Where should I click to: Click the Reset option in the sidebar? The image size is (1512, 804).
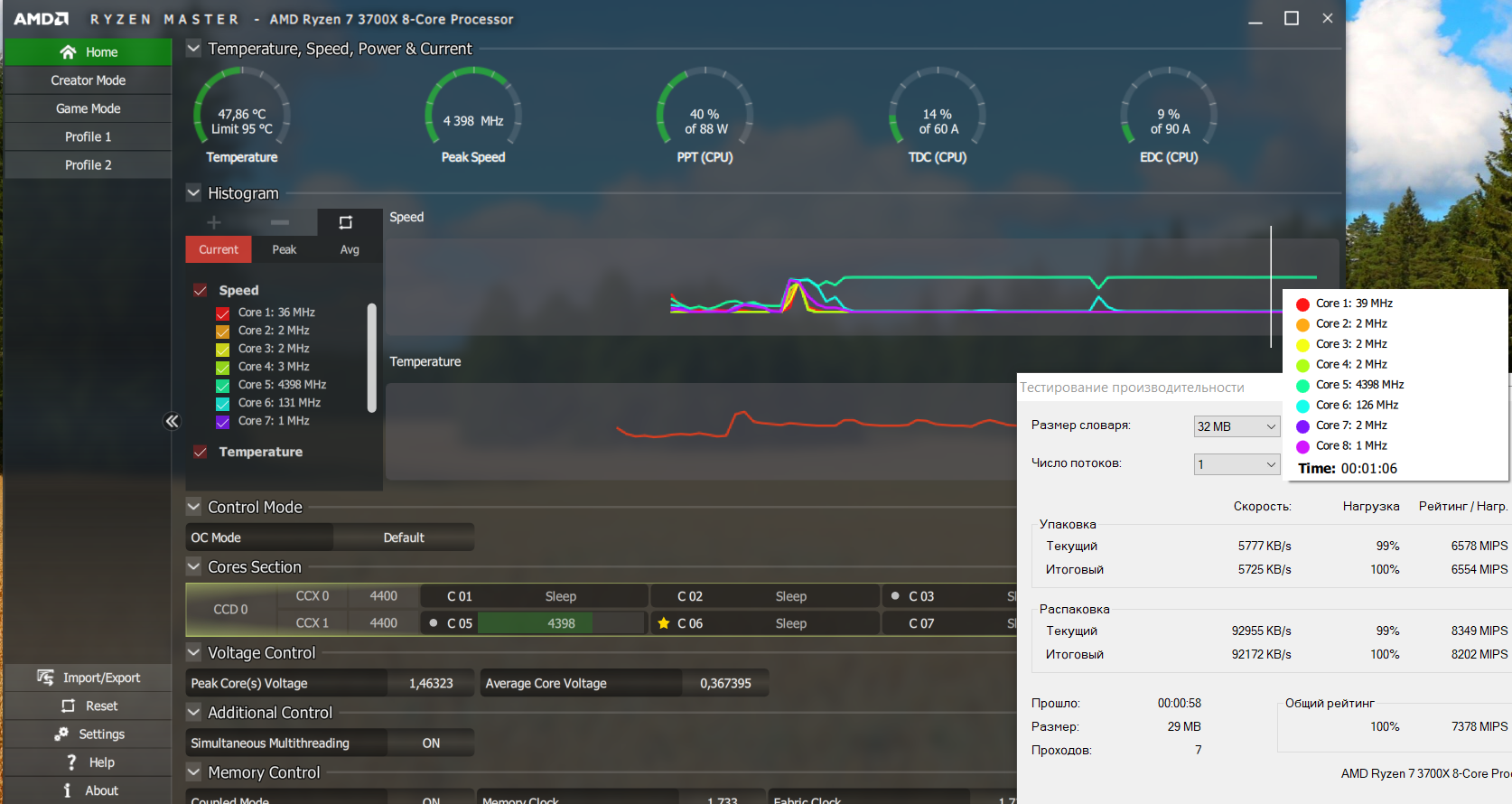88,706
